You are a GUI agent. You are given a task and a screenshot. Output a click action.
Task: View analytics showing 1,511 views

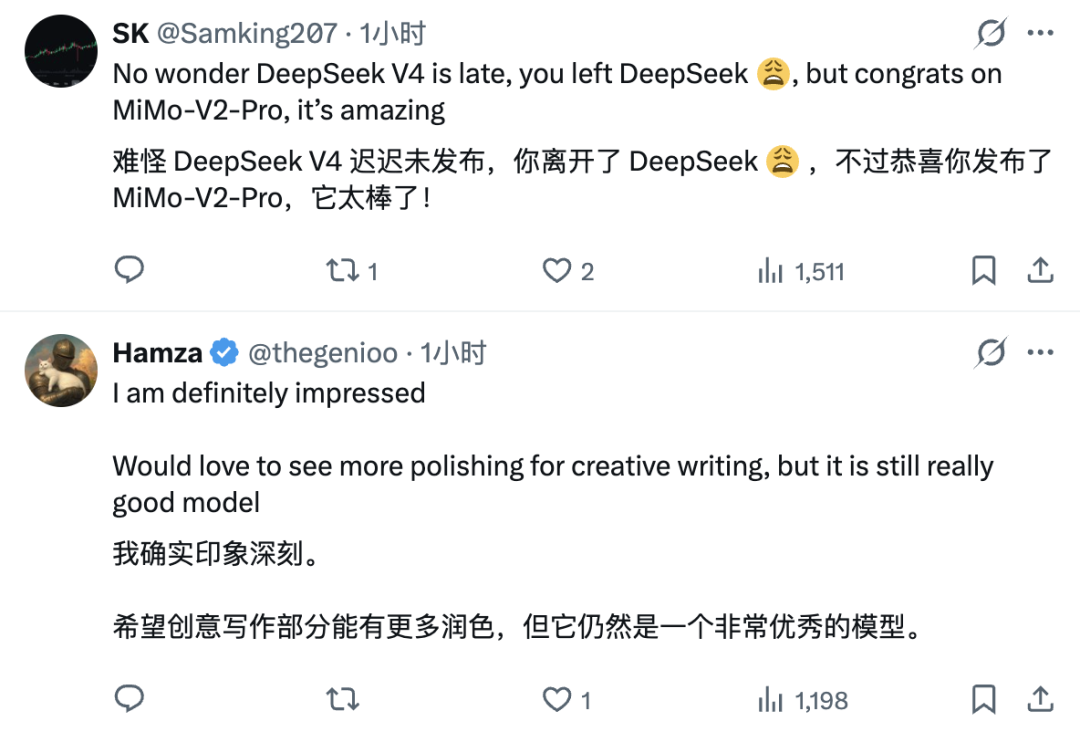click(770, 270)
